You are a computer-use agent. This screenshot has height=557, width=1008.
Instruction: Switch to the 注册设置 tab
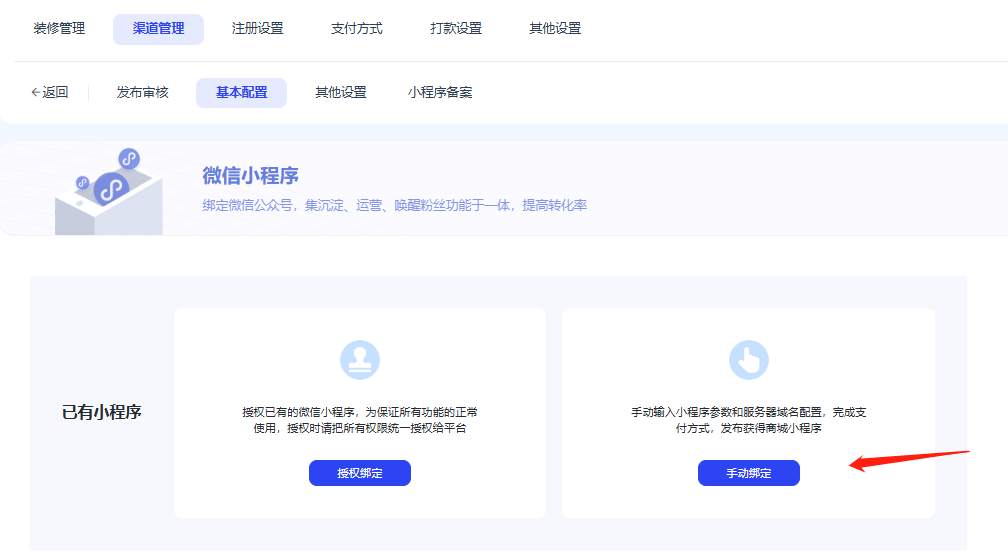click(x=257, y=28)
